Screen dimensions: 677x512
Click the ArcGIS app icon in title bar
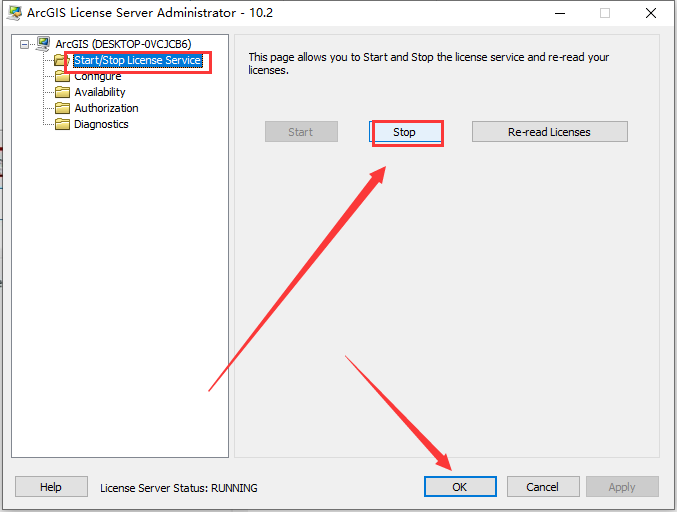(x=14, y=13)
